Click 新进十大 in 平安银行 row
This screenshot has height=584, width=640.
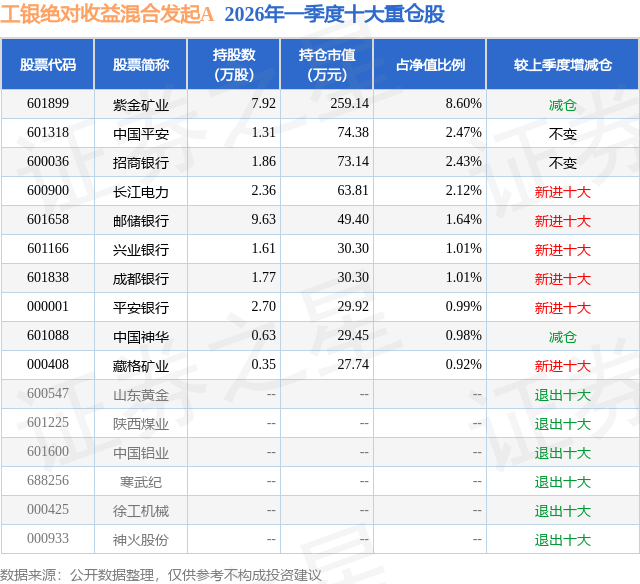tap(563, 308)
